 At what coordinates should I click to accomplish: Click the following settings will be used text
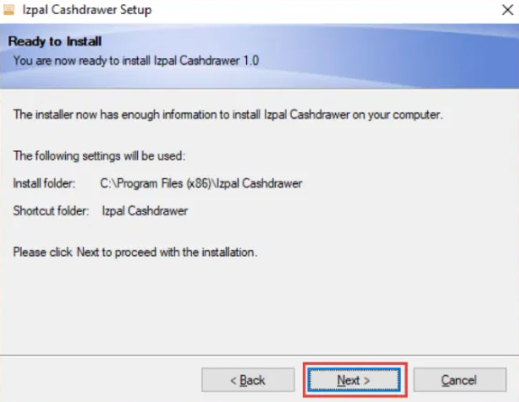click(x=99, y=156)
